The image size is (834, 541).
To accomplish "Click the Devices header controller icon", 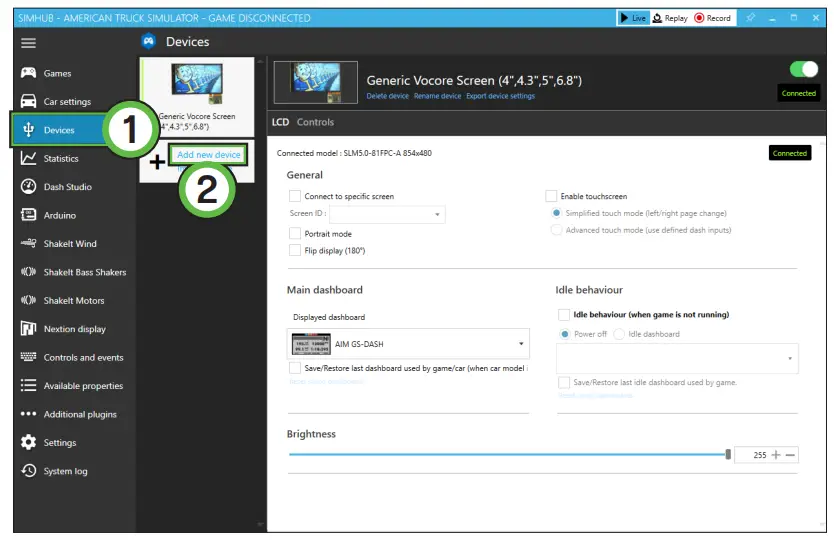I will pyautogui.click(x=148, y=41).
